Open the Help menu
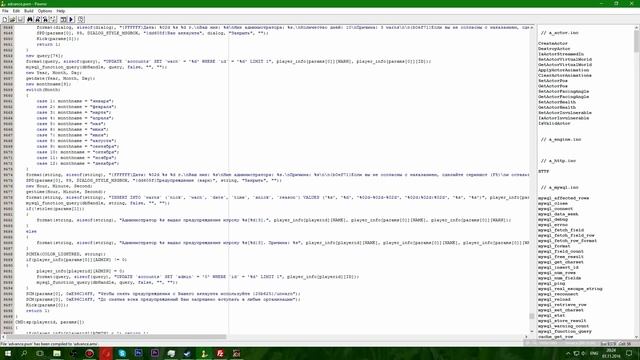 pos(61,11)
